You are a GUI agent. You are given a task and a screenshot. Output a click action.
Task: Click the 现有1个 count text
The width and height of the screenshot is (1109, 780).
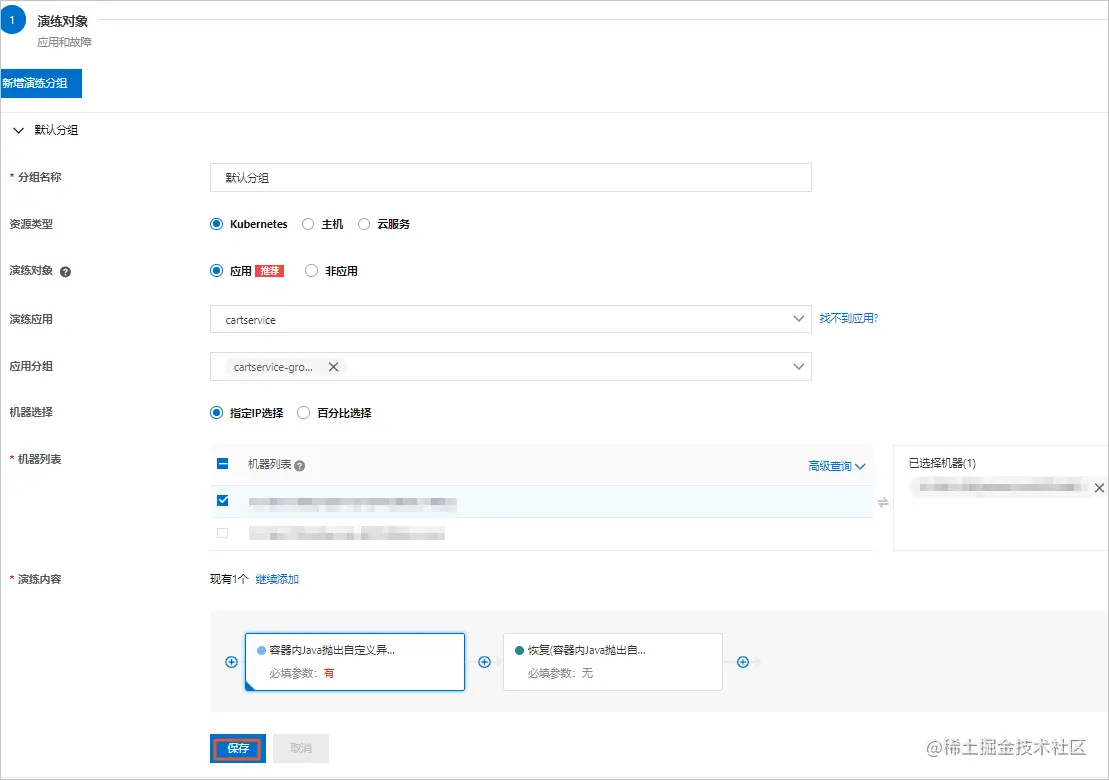(228, 579)
